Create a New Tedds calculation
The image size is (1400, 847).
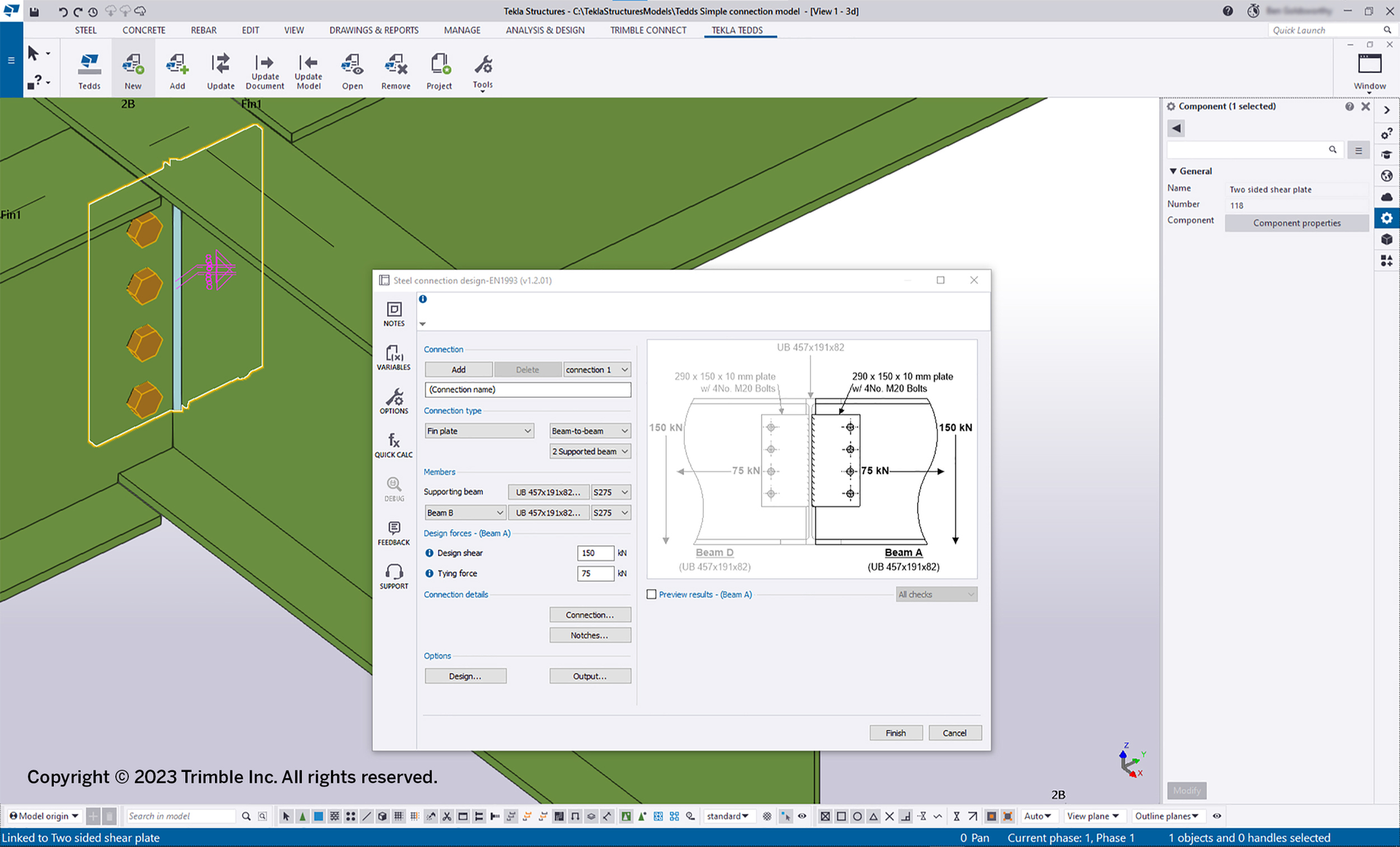click(133, 69)
